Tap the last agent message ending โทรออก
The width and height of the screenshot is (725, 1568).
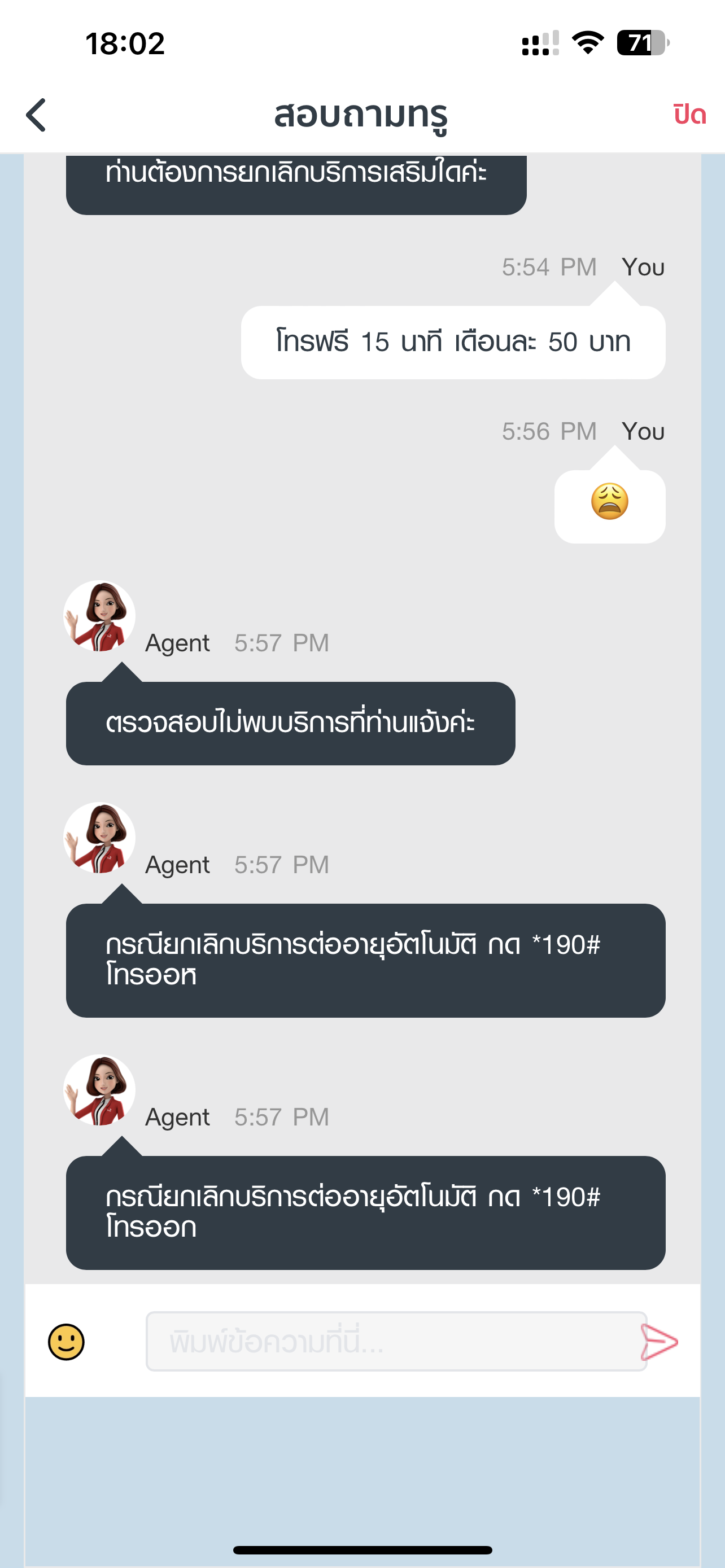click(365, 1212)
